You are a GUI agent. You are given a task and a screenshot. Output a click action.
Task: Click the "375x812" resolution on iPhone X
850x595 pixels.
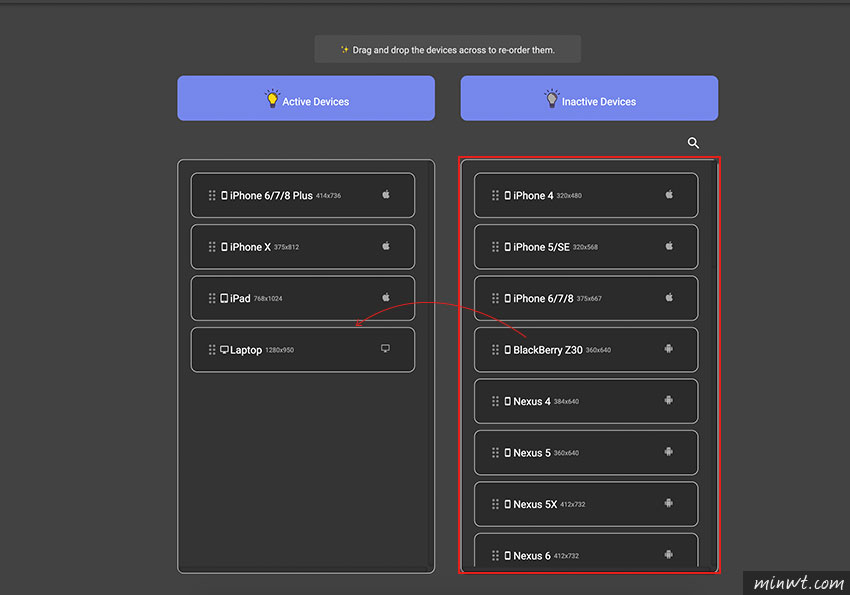[x=286, y=248]
